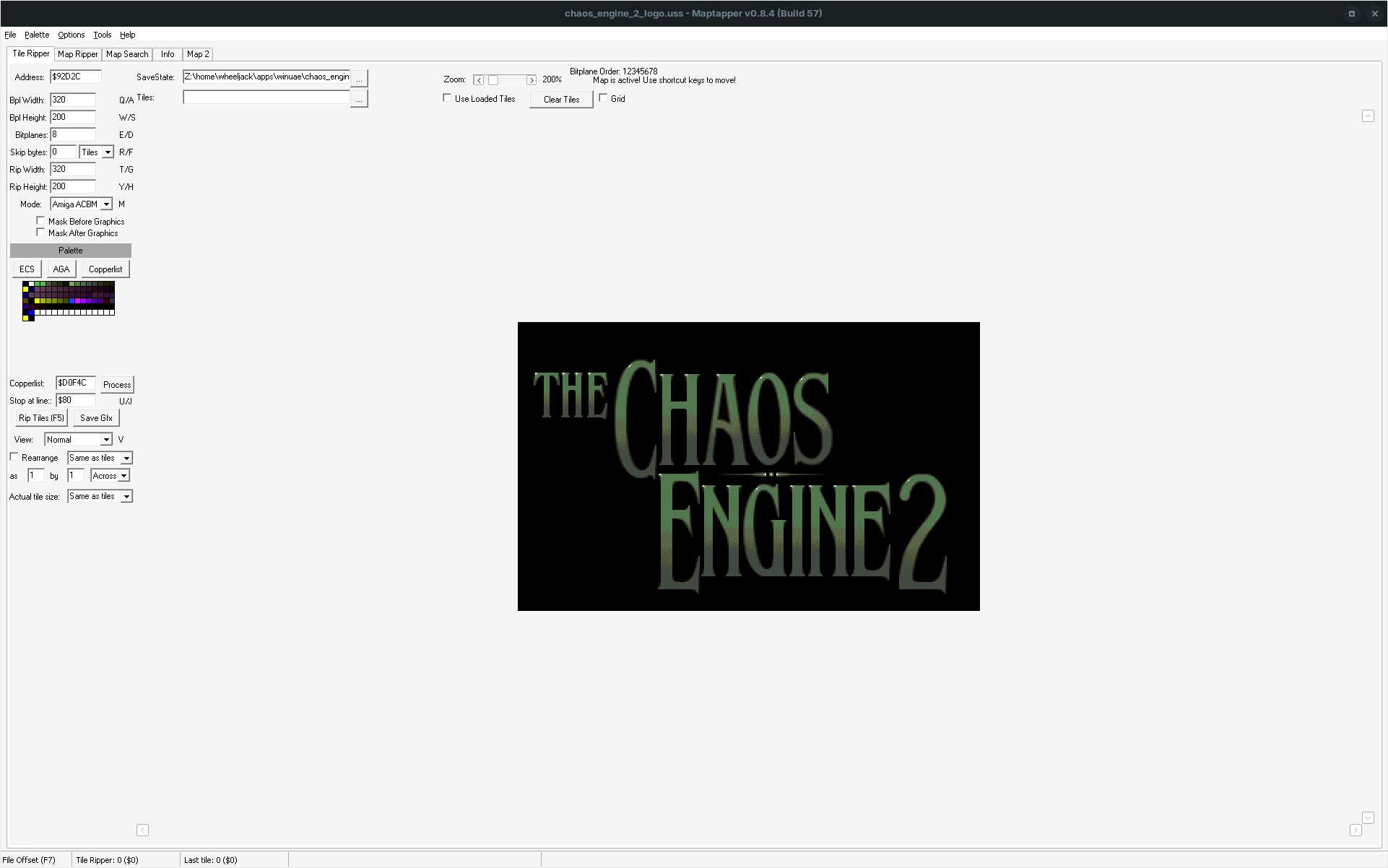The image size is (1388, 868).
Task: Switch to the Map 2 tab
Action: [x=198, y=54]
